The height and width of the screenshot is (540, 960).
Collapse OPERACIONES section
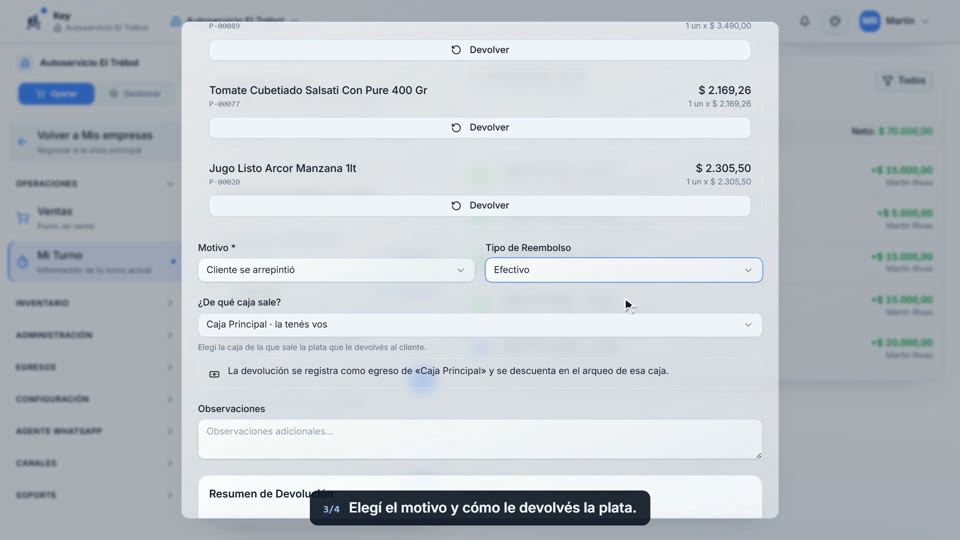click(x=95, y=184)
